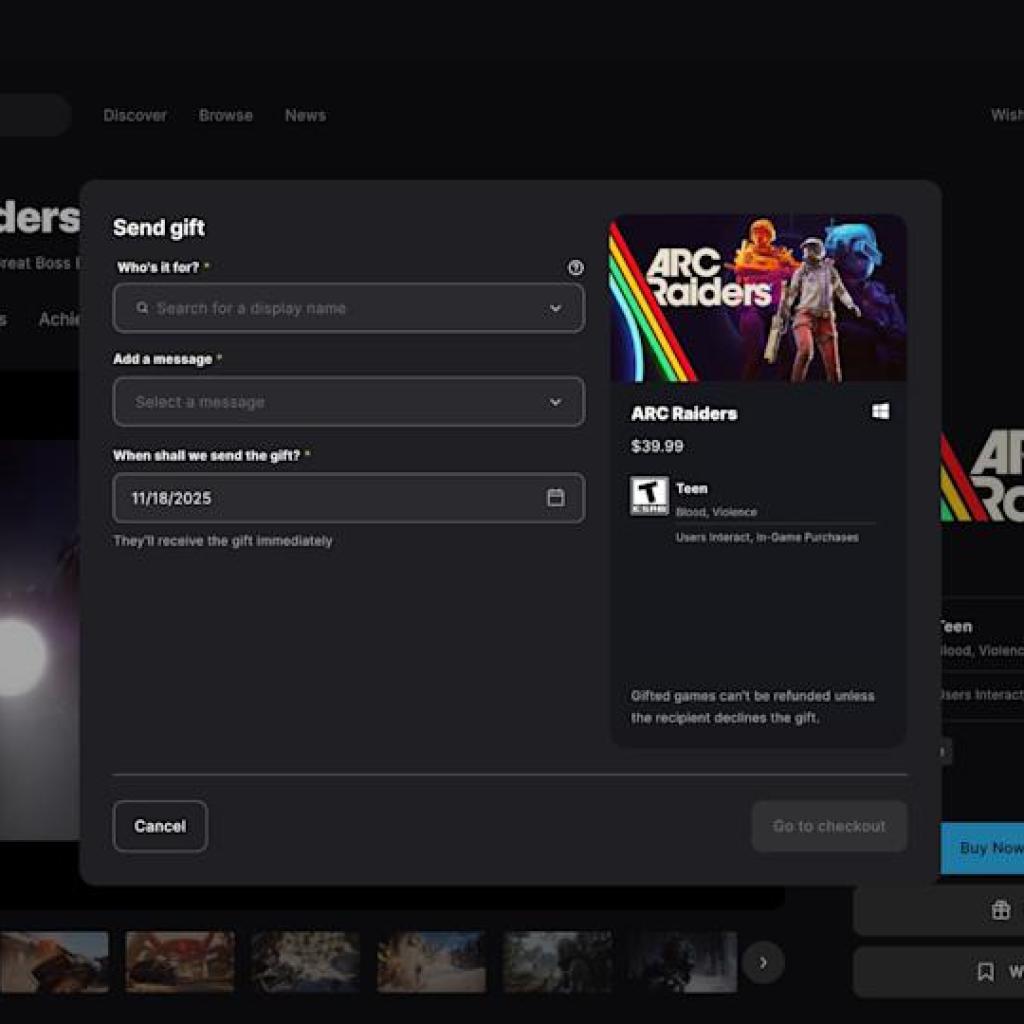This screenshot has width=1024, height=1024.
Task: Select the gift icon below Buy Now
Action: click(999, 909)
